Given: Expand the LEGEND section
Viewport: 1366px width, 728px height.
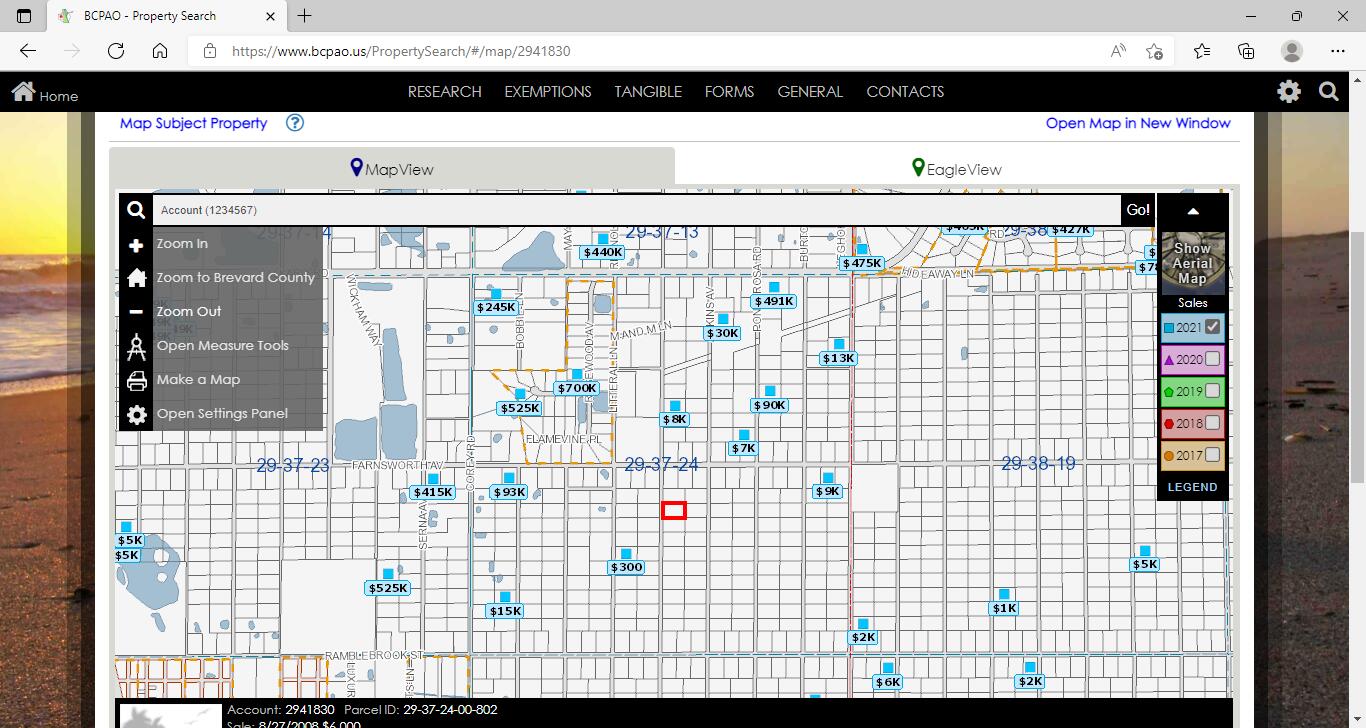Looking at the screenshot, I should [1192, 487].
